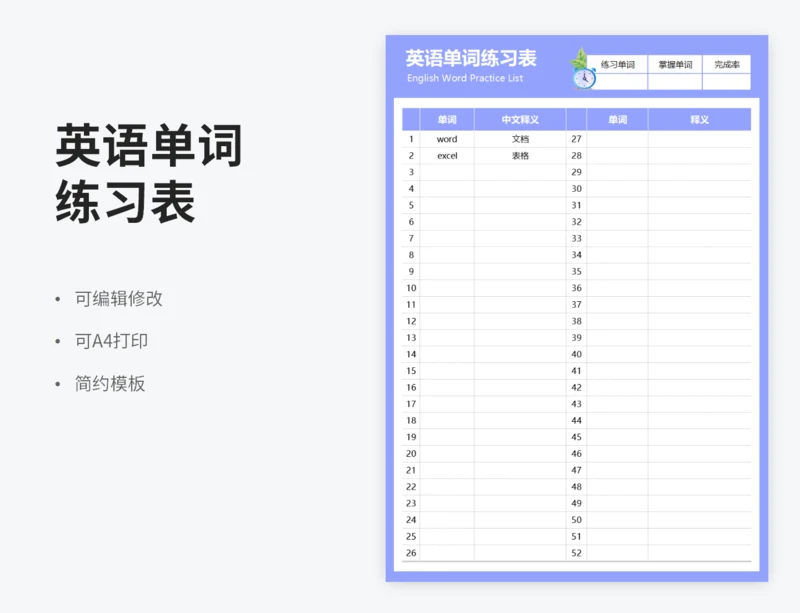Click row number 28
The image size is (800, 613).
point(577,156)
